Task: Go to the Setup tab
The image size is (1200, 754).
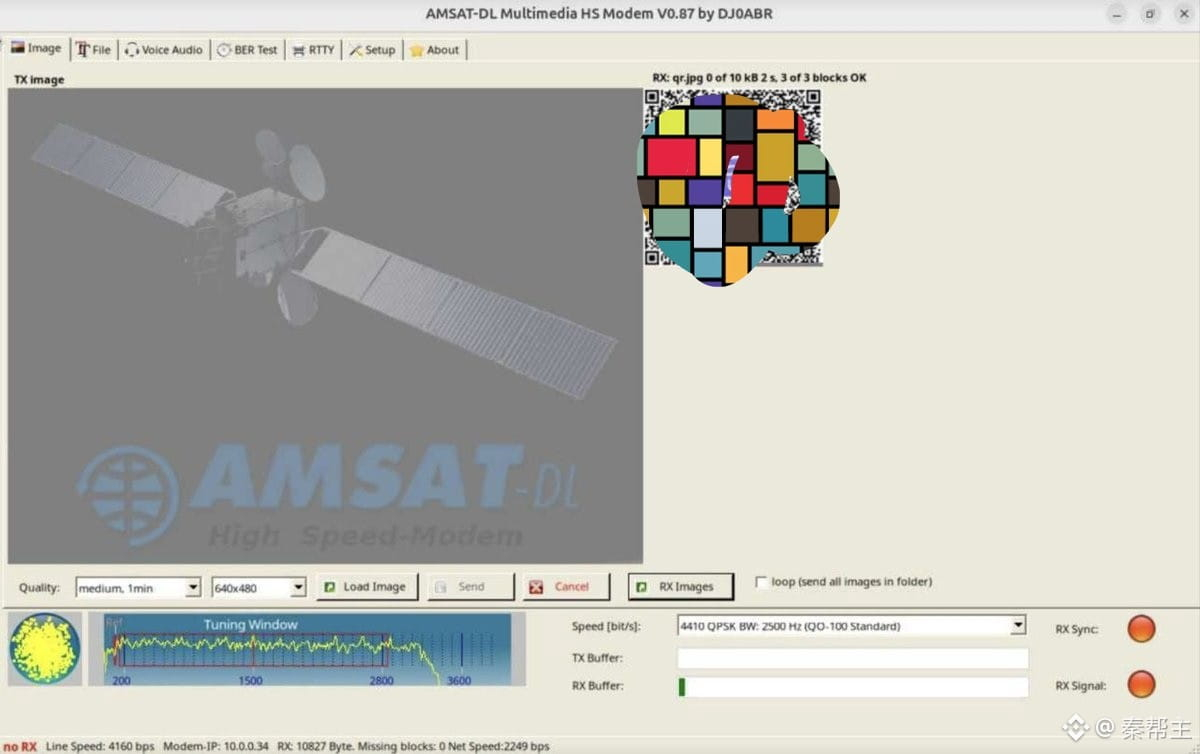Action: click(372, 49)
